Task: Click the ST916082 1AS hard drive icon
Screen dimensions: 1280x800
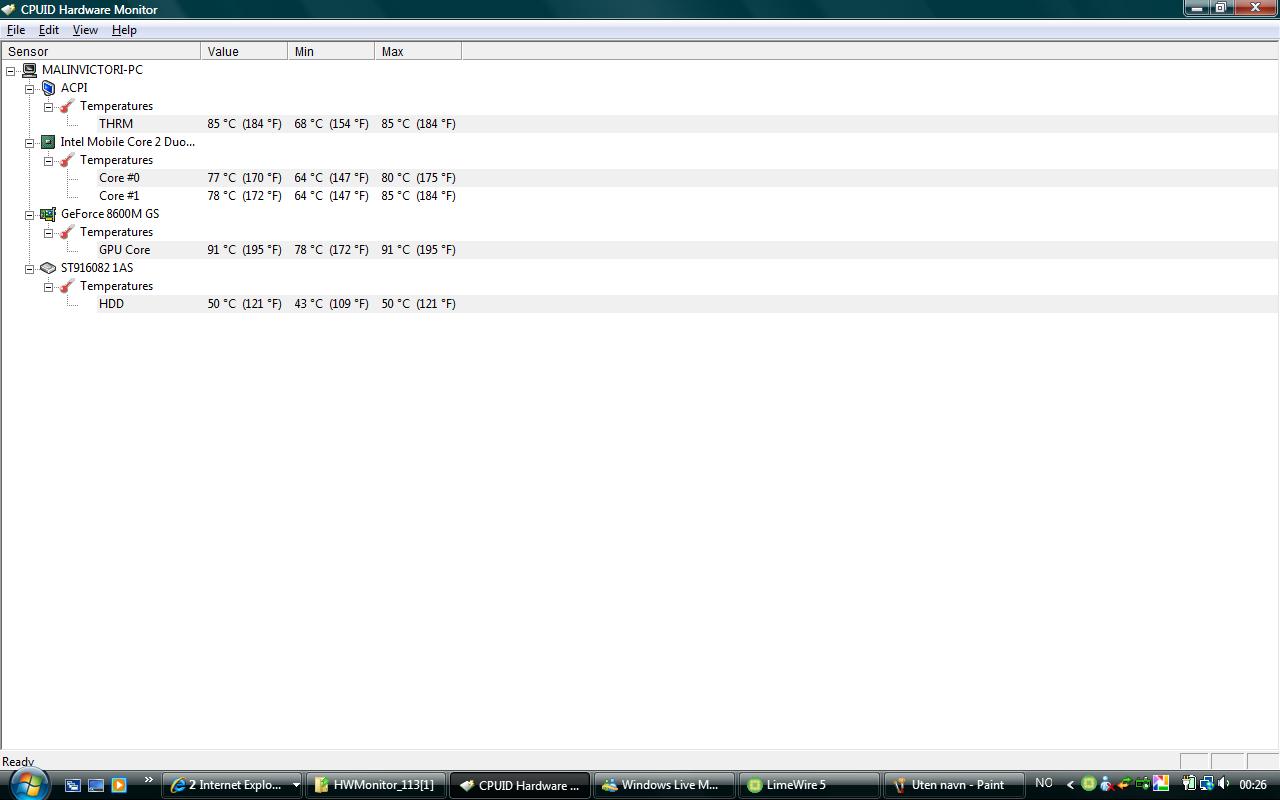Action: pyautogui.click(x=48, y=268)
